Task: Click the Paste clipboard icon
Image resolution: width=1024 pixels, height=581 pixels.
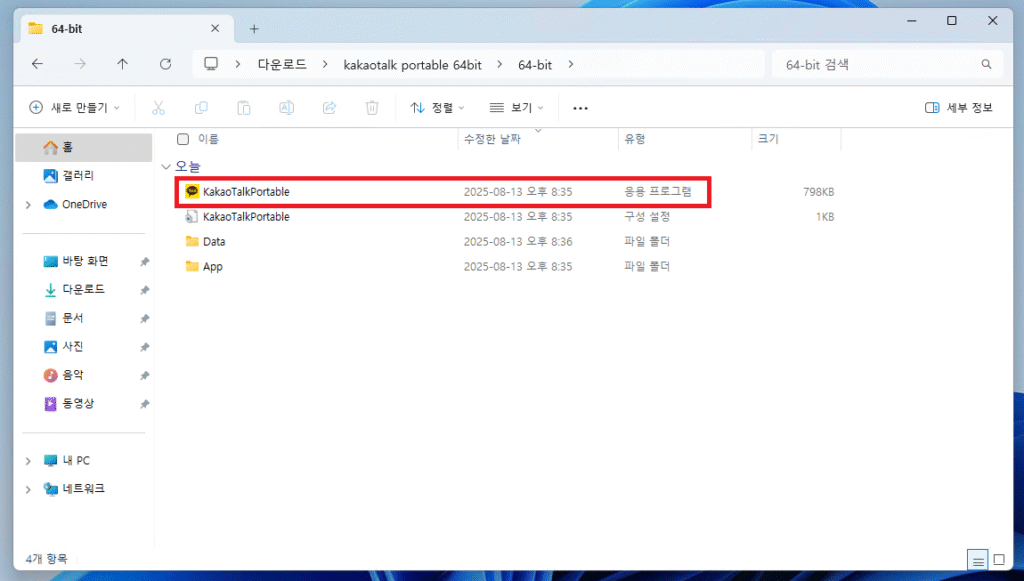Action: 244,108
